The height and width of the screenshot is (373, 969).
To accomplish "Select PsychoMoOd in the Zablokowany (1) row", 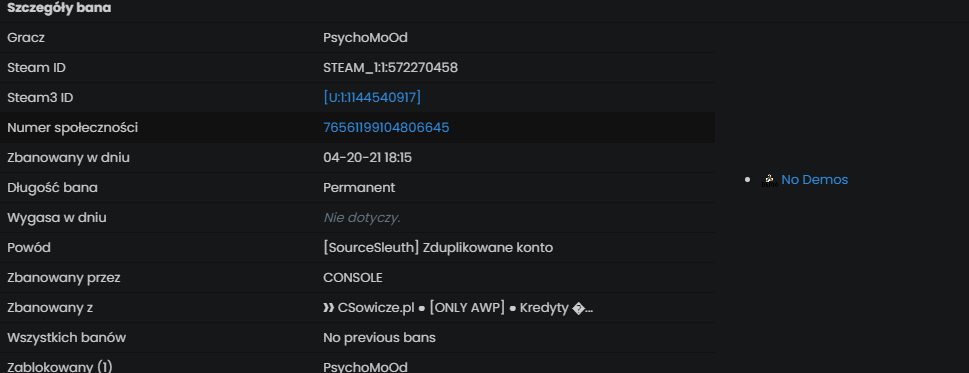I will (365, 367).
